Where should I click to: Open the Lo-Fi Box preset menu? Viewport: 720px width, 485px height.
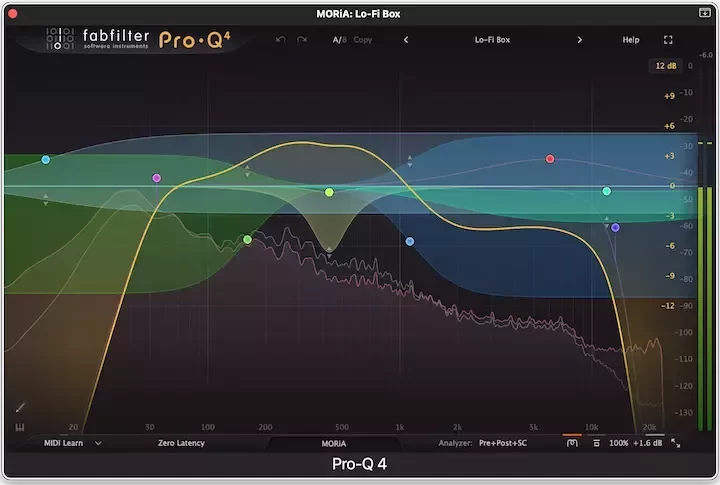pyautogui.click(x=492, y=40)
